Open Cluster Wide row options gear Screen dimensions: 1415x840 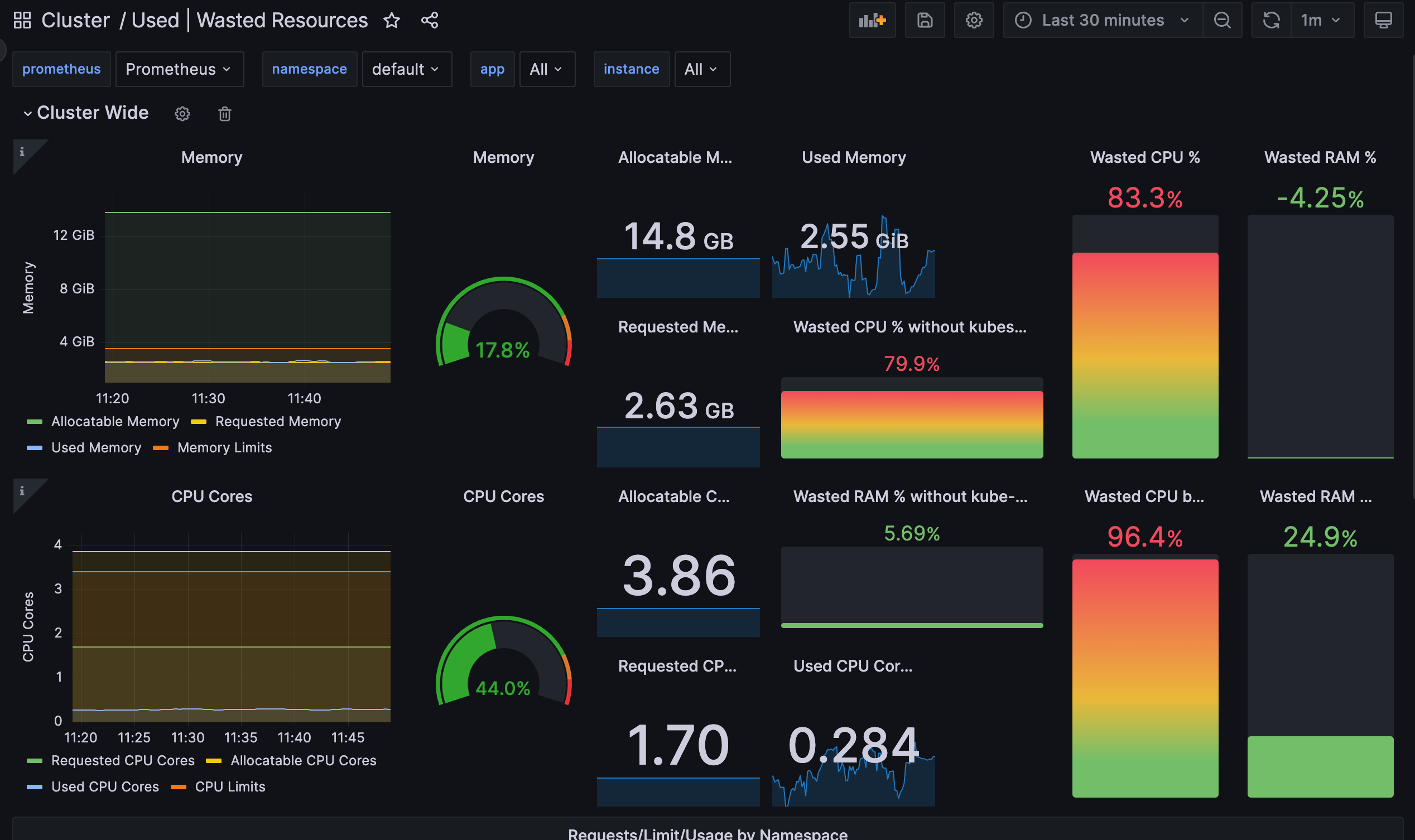click(182, 114)
